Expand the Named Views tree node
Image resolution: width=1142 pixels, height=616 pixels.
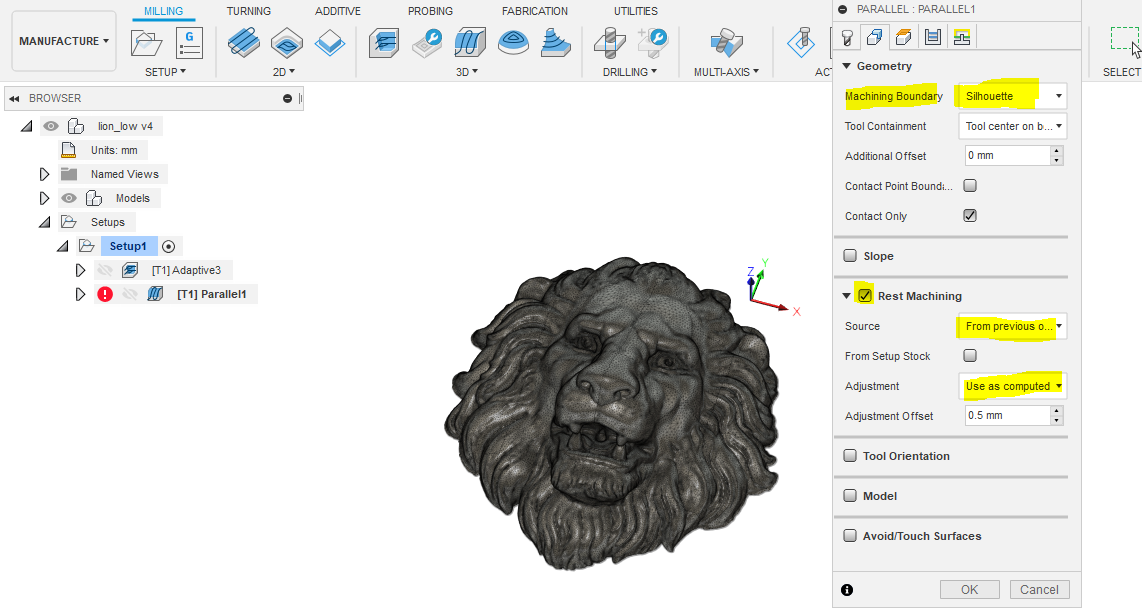coord(44,174)
